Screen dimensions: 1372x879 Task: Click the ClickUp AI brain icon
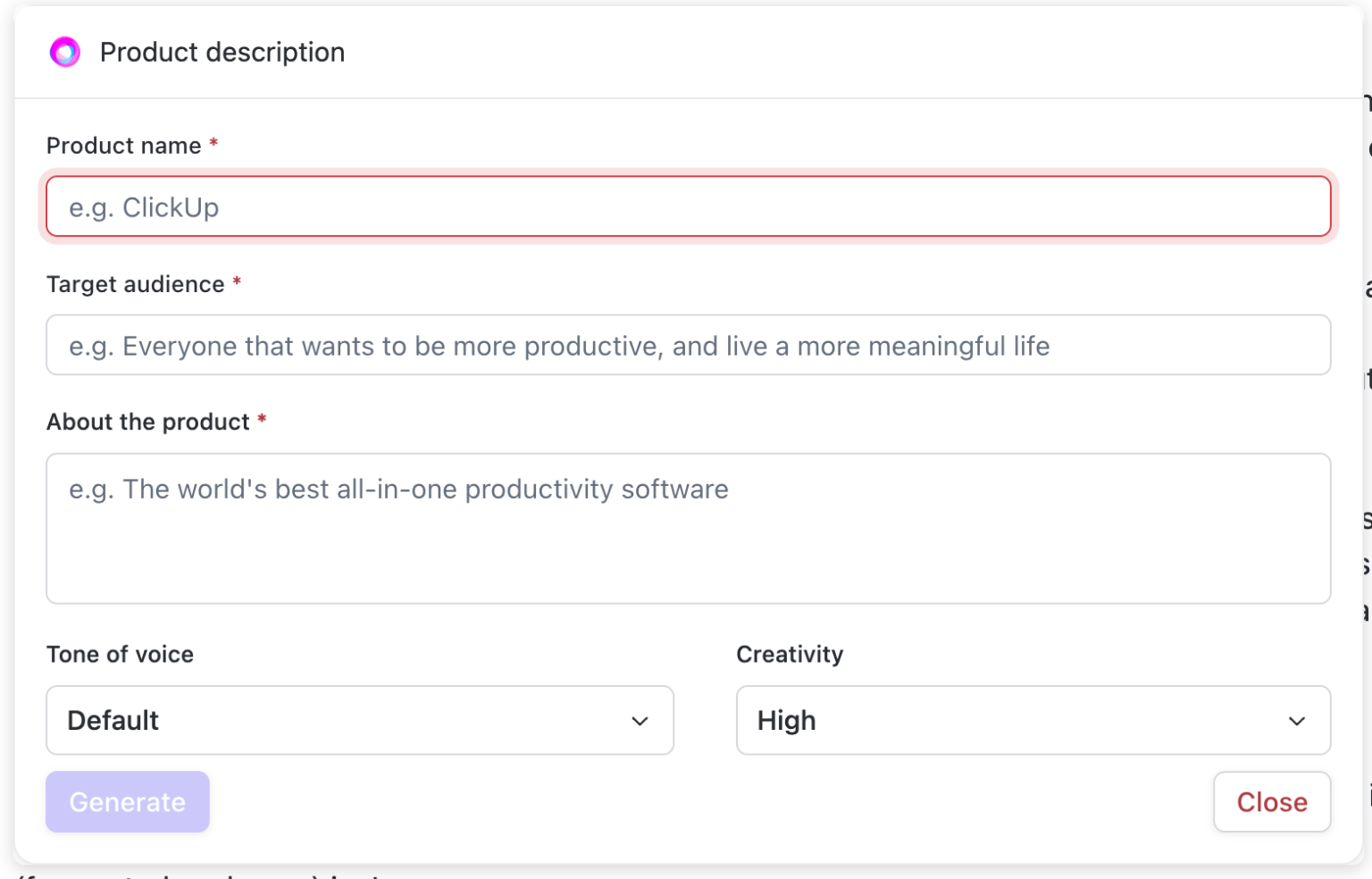tap(64, 52)
